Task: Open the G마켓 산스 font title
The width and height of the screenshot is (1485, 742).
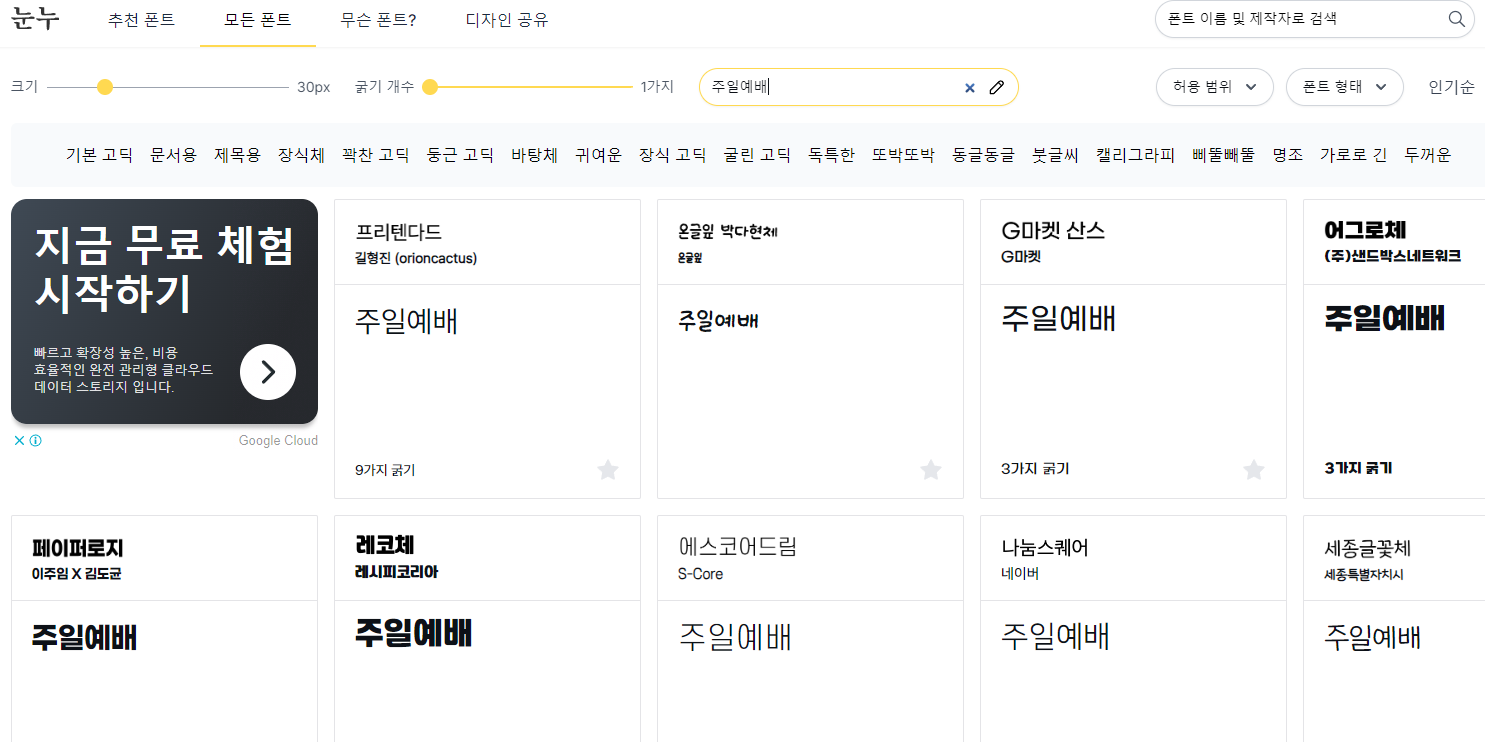Action: pyautogui.click(x=1053, y=231)
